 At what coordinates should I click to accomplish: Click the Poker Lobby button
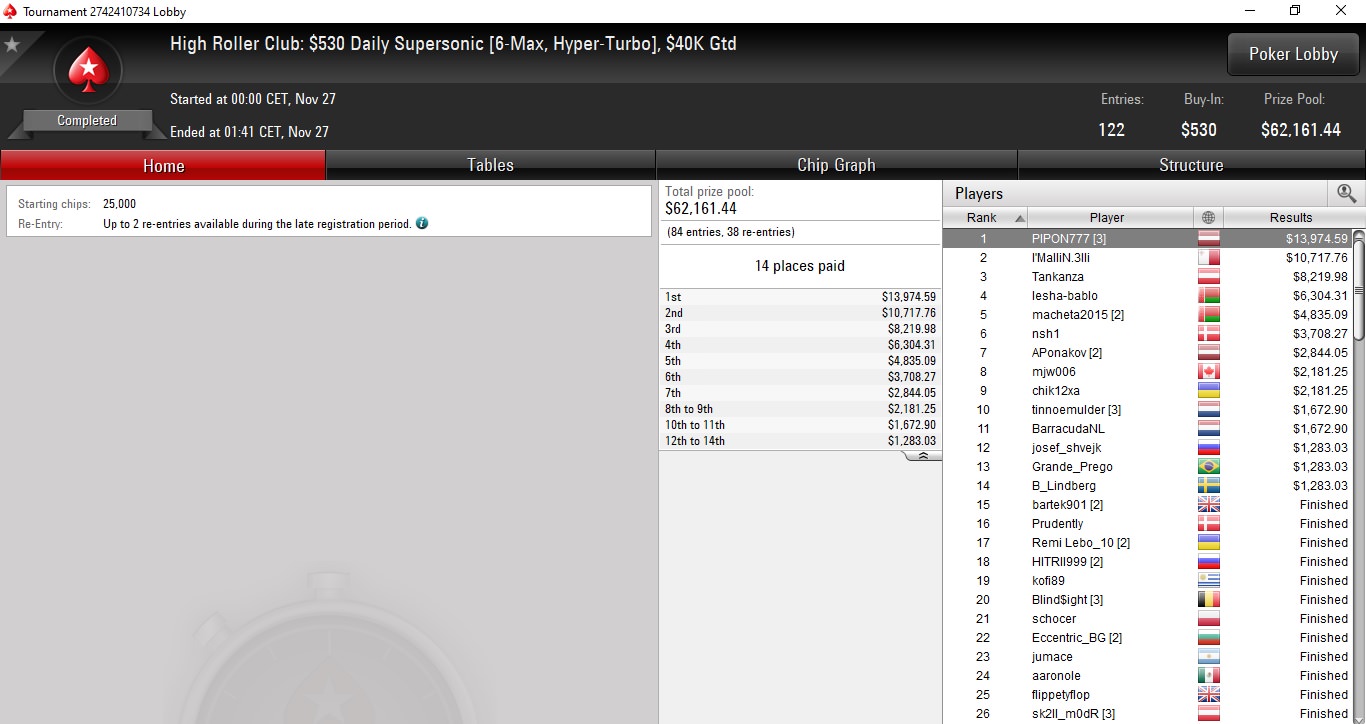(1293, 54)
